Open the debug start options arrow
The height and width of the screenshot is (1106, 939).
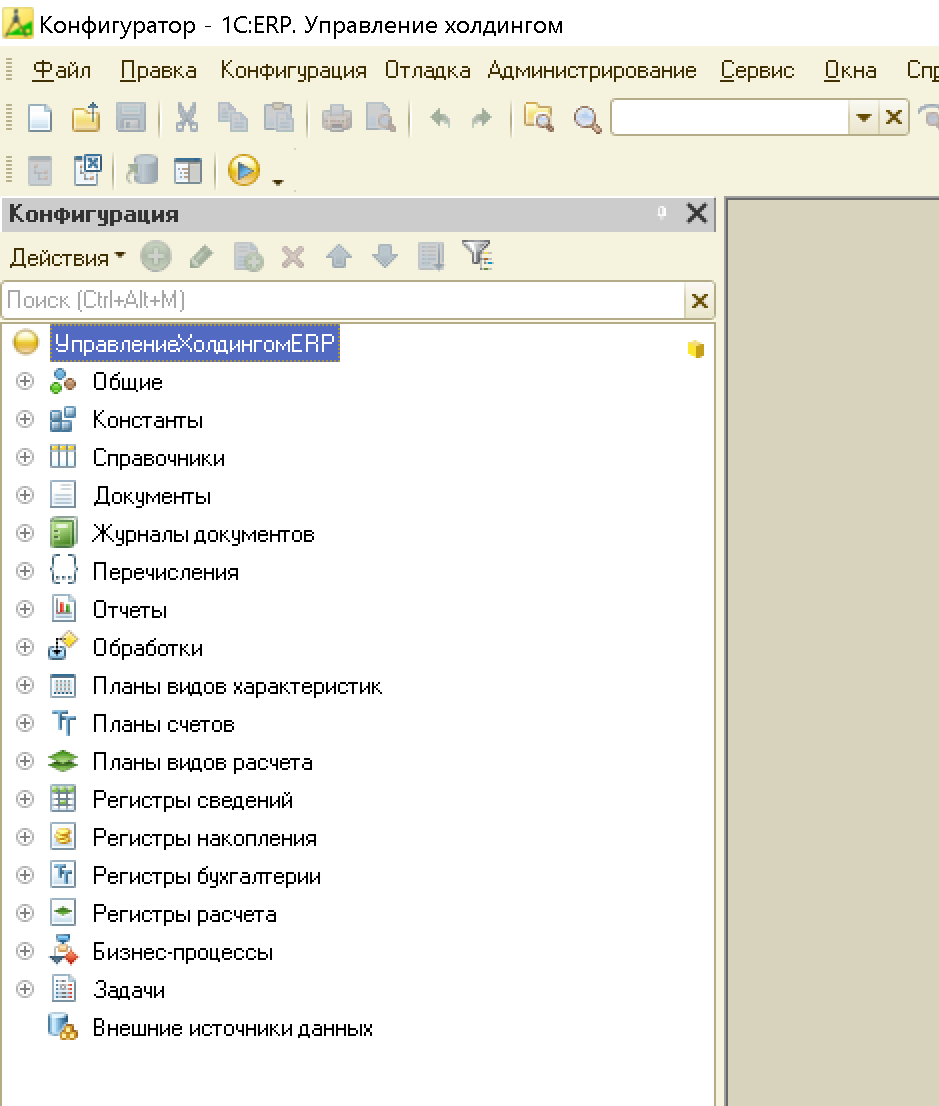point(278,182)
